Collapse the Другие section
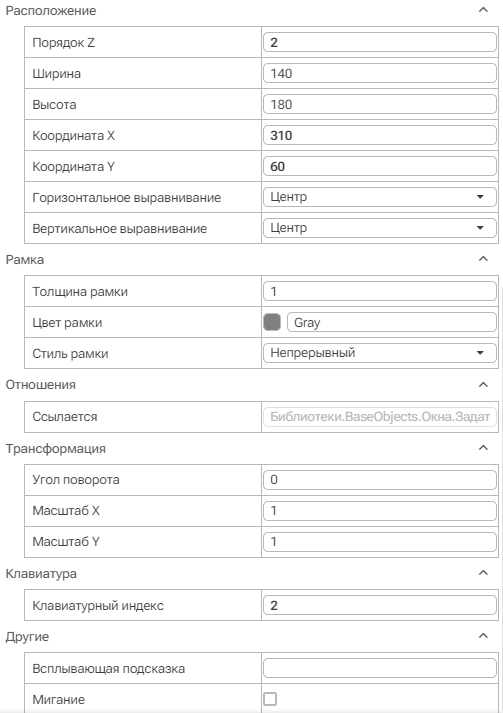503x713 pixels. click(x=483, y=636)
